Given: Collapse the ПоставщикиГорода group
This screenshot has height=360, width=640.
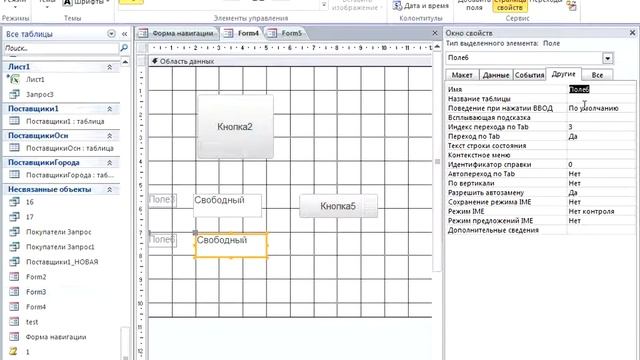Looking at the screenshot, I should 109,162.
